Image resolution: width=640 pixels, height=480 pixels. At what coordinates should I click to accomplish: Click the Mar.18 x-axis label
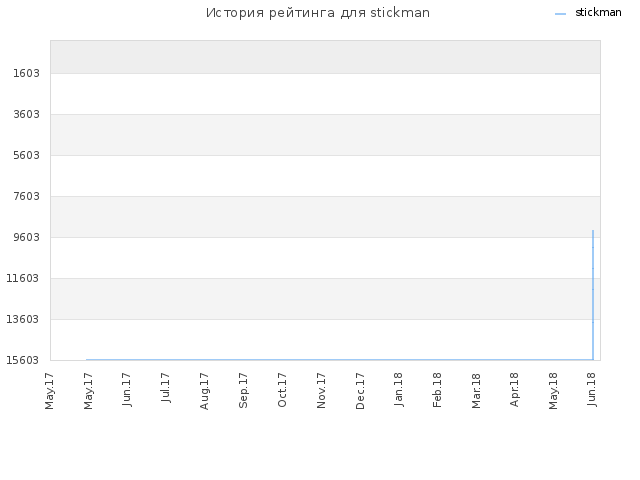(476, 391)
